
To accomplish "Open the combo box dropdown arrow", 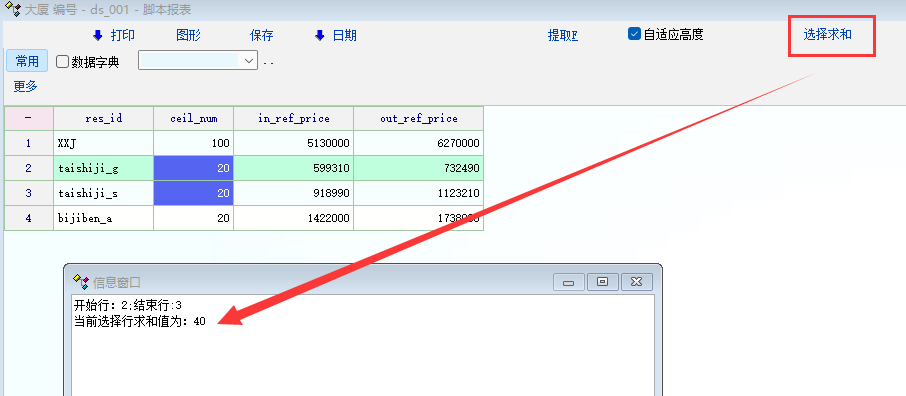I will pos(249,60).
